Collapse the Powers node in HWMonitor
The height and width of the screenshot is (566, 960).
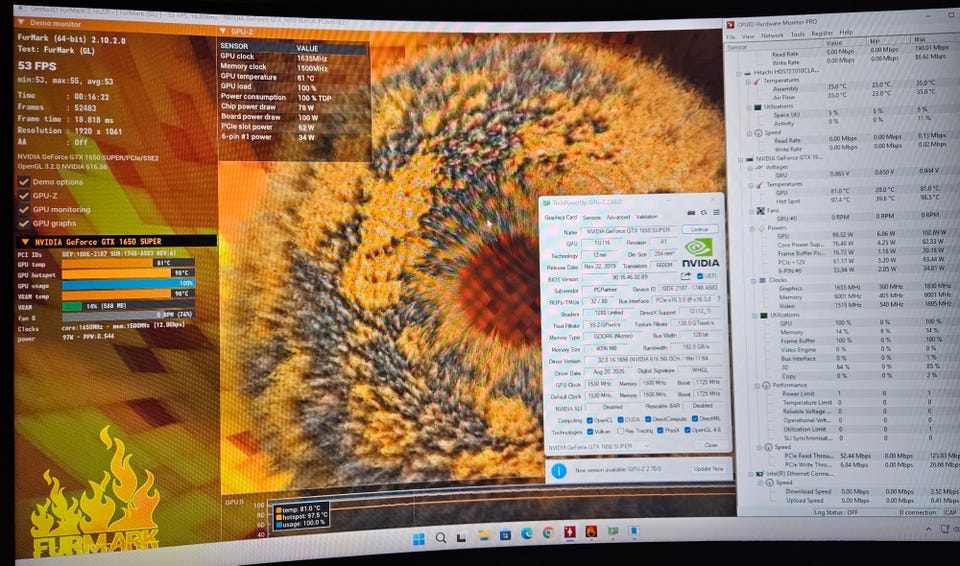(752, 228)
